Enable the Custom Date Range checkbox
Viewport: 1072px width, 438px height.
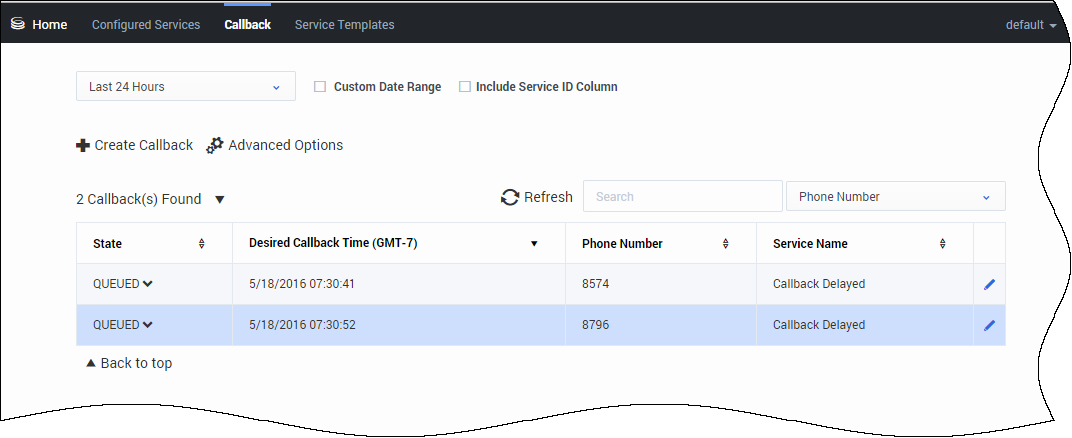(x=320, y=87)
